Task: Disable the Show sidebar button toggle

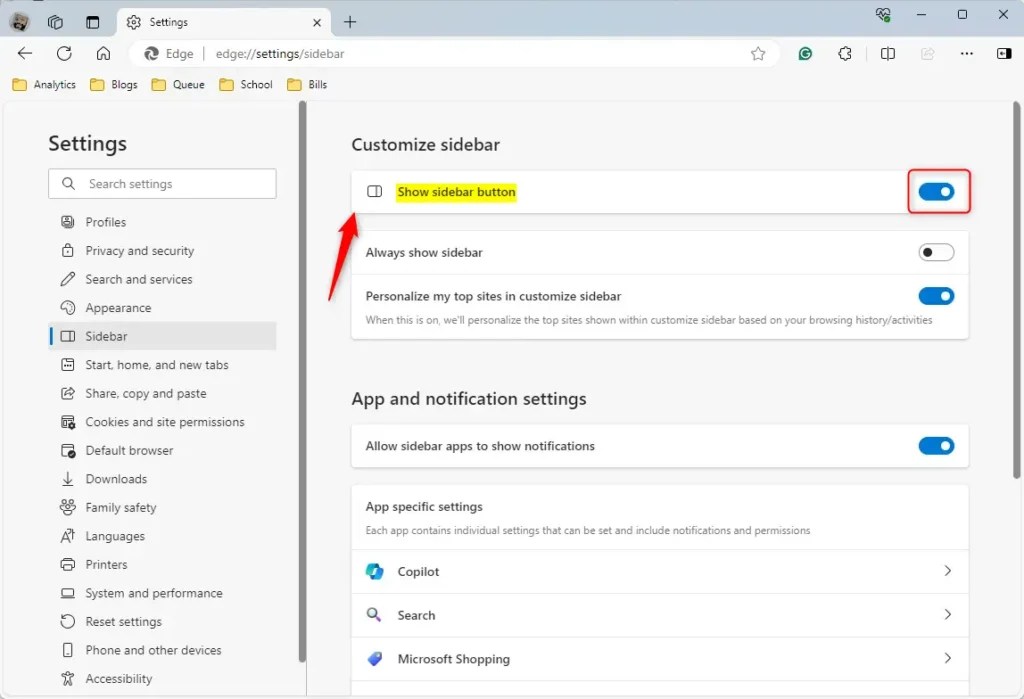Action: point(937,191)
